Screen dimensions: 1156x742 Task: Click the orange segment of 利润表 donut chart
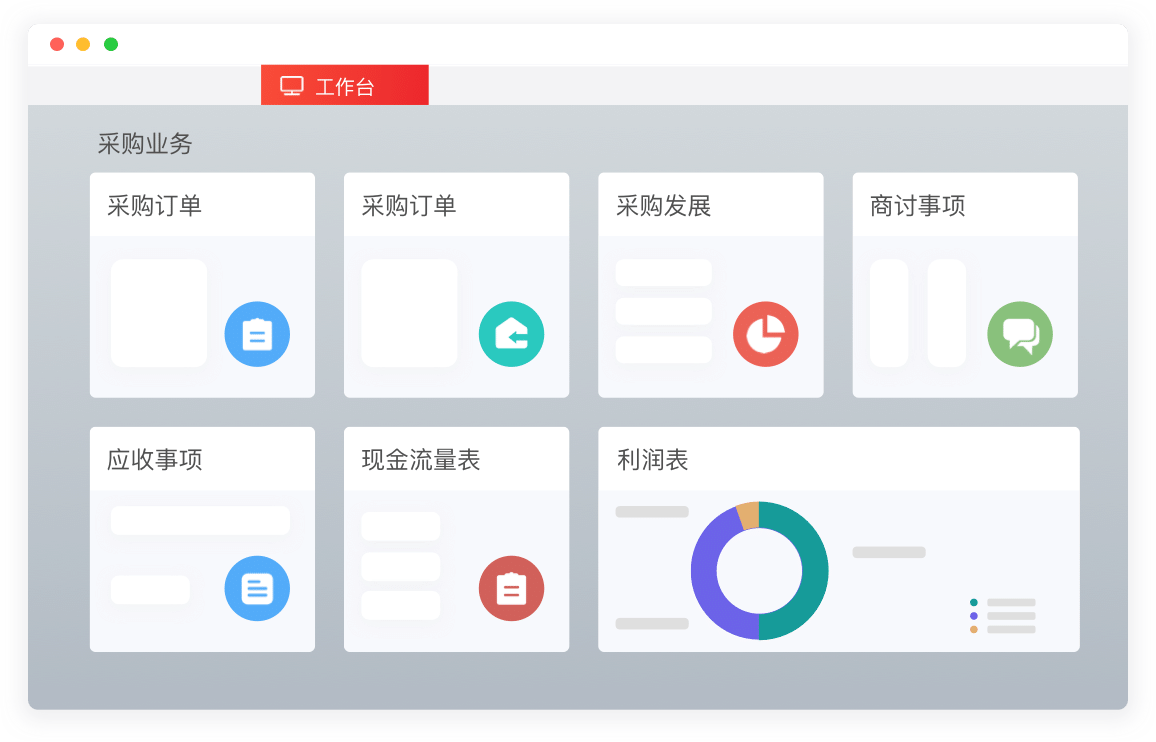[749, 515]
